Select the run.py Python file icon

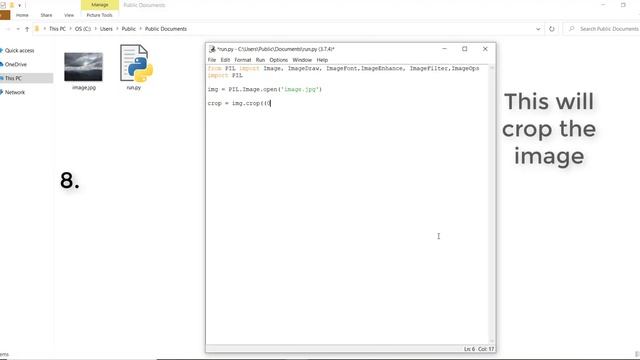click(136, 63)
